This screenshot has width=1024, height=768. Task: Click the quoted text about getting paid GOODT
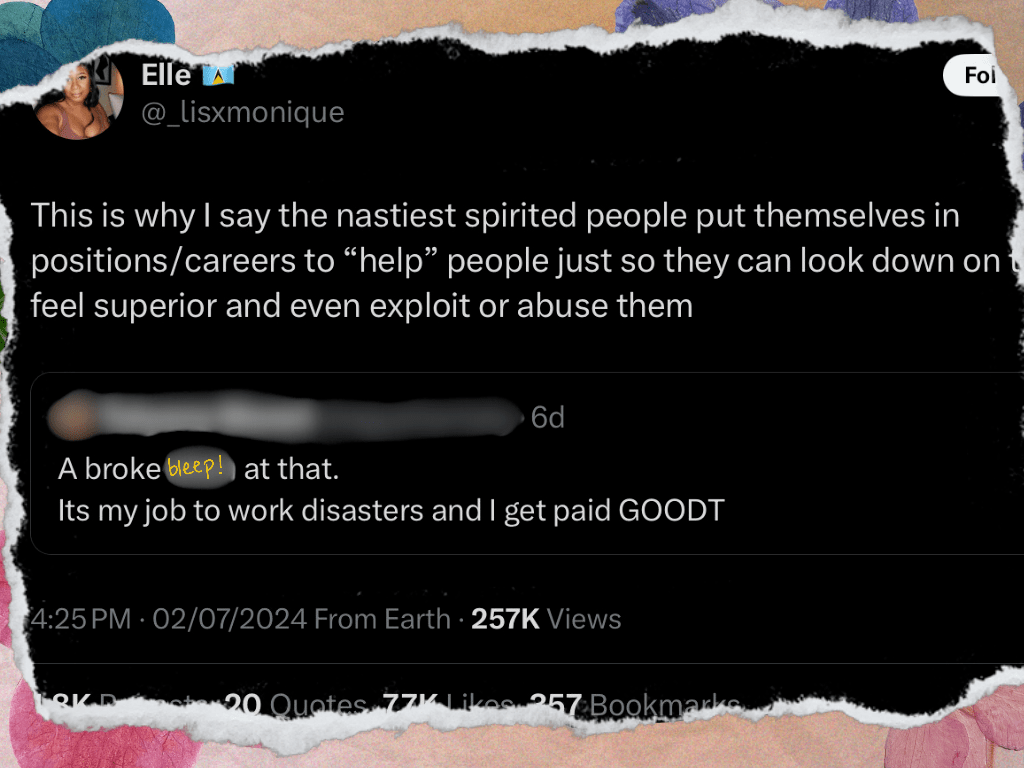pos(391,511)
